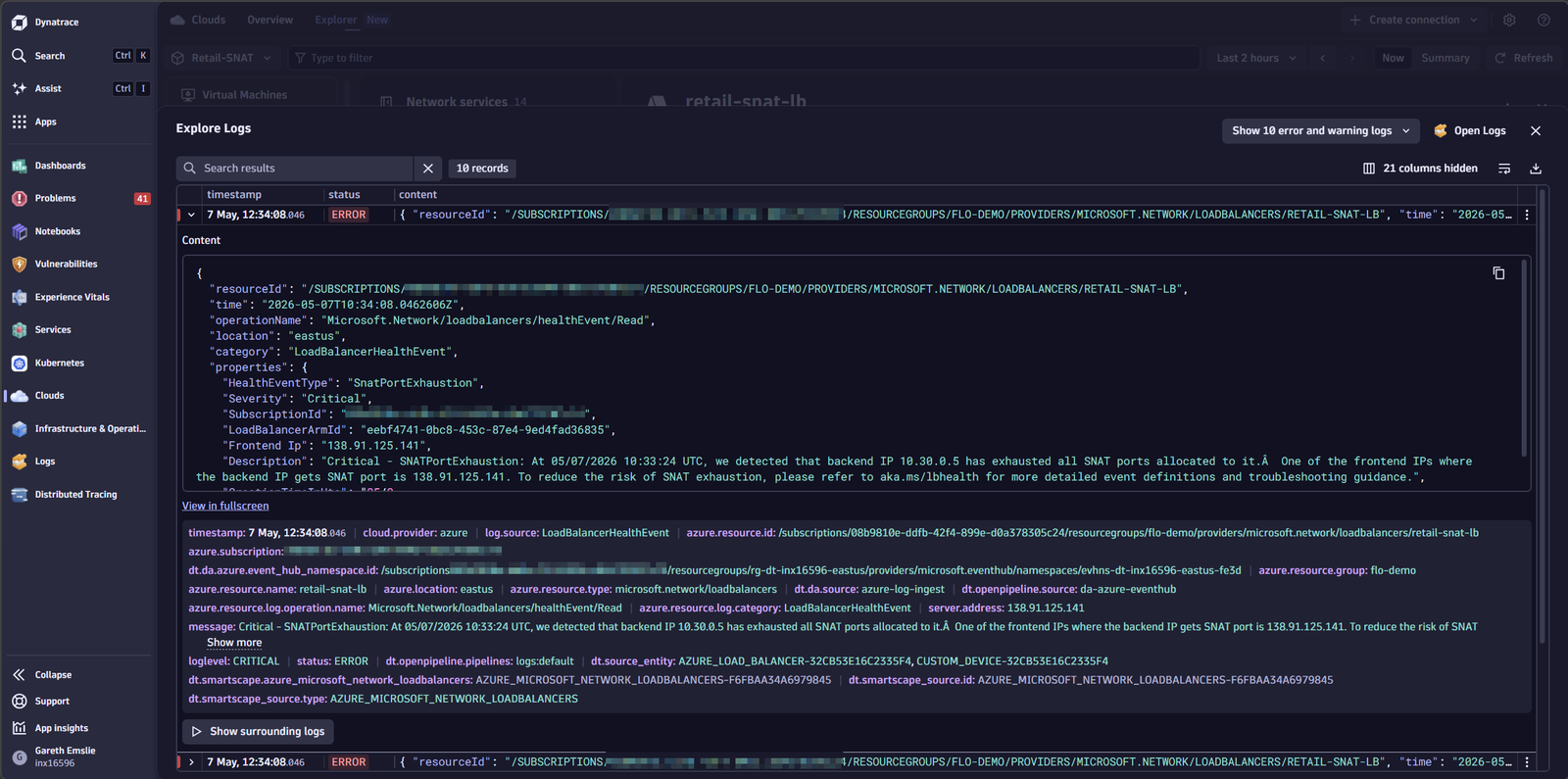Open settings gear in the top bar

tap(1509, 20)
